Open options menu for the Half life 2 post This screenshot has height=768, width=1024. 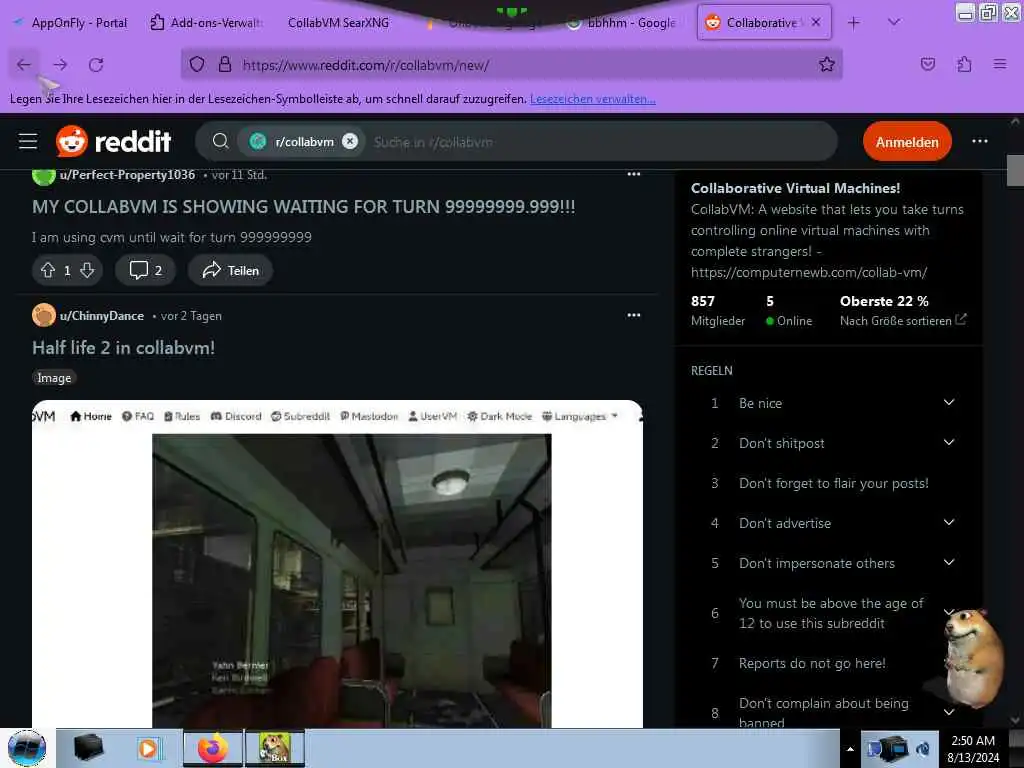click(x=633, y=315)
